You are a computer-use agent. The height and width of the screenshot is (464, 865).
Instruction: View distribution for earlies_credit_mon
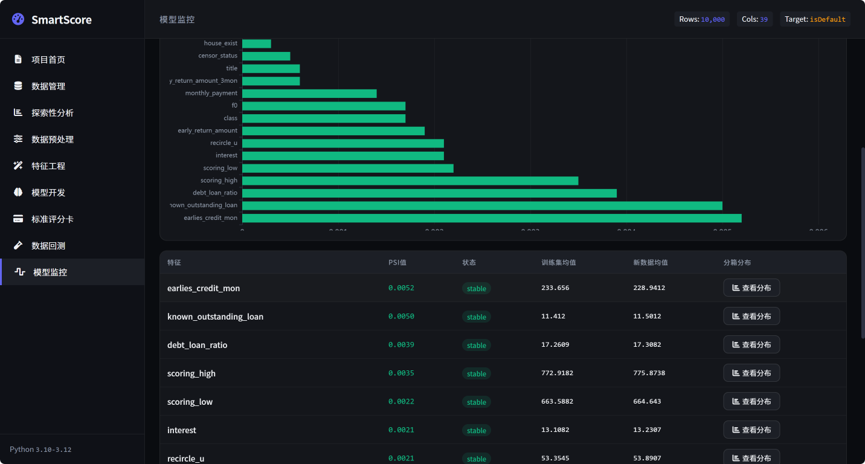pyautogui.click(x=751, y=287)
